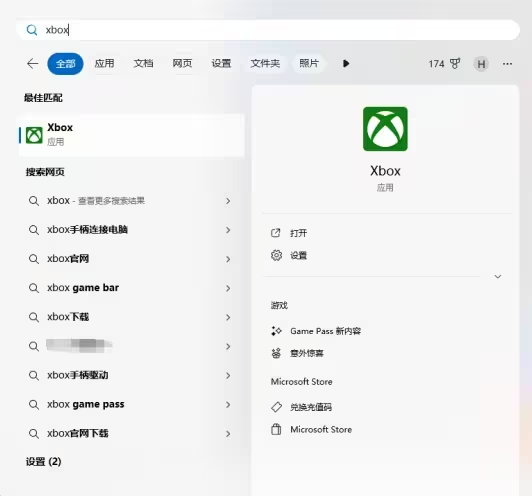Click 打开 to launch Xbox app

pyautogui.click(x=299, y=233)
